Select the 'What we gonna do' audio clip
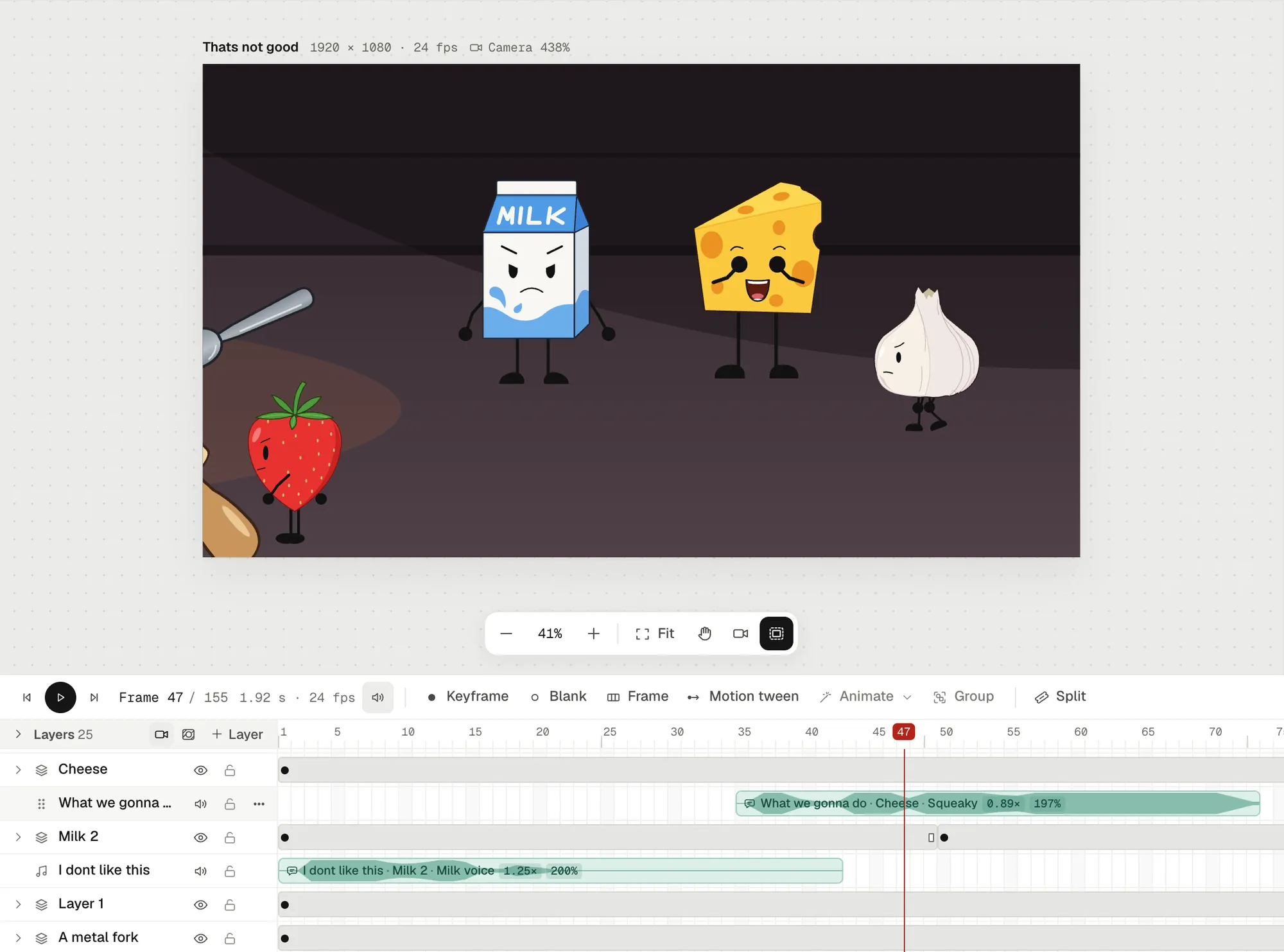Viewport: 1284px width, 952px height. (998, 804)
